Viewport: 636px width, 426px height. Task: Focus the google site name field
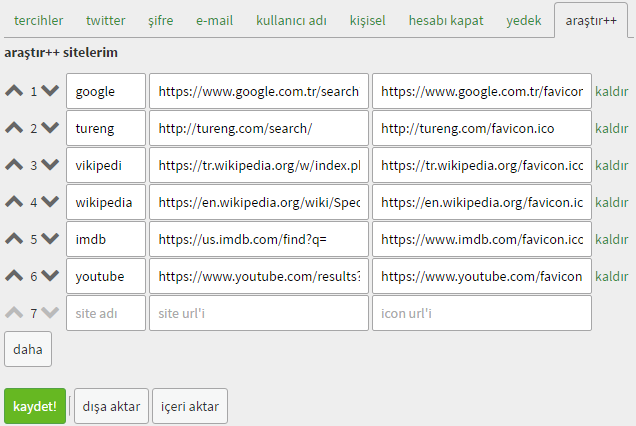click(106, 91)
